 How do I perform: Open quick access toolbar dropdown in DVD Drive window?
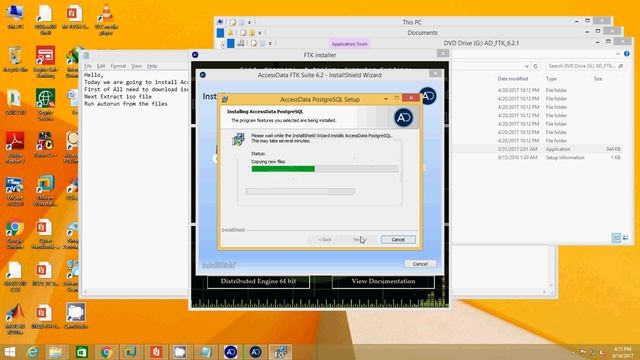(x=270, y=43)
